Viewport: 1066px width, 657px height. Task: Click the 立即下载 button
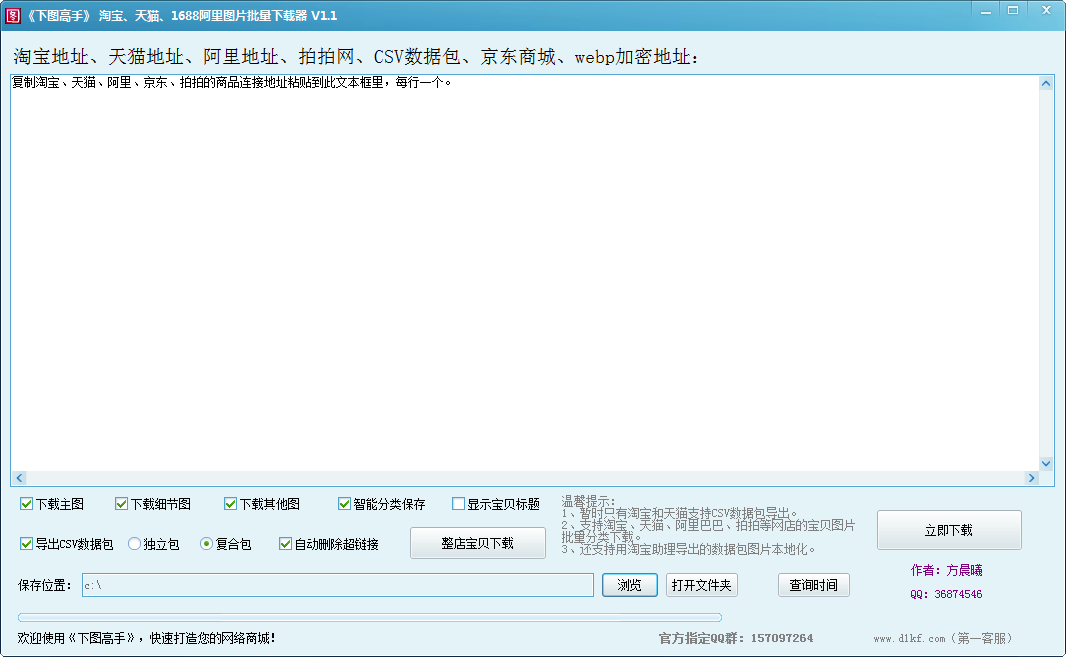[x=948, y=530]
